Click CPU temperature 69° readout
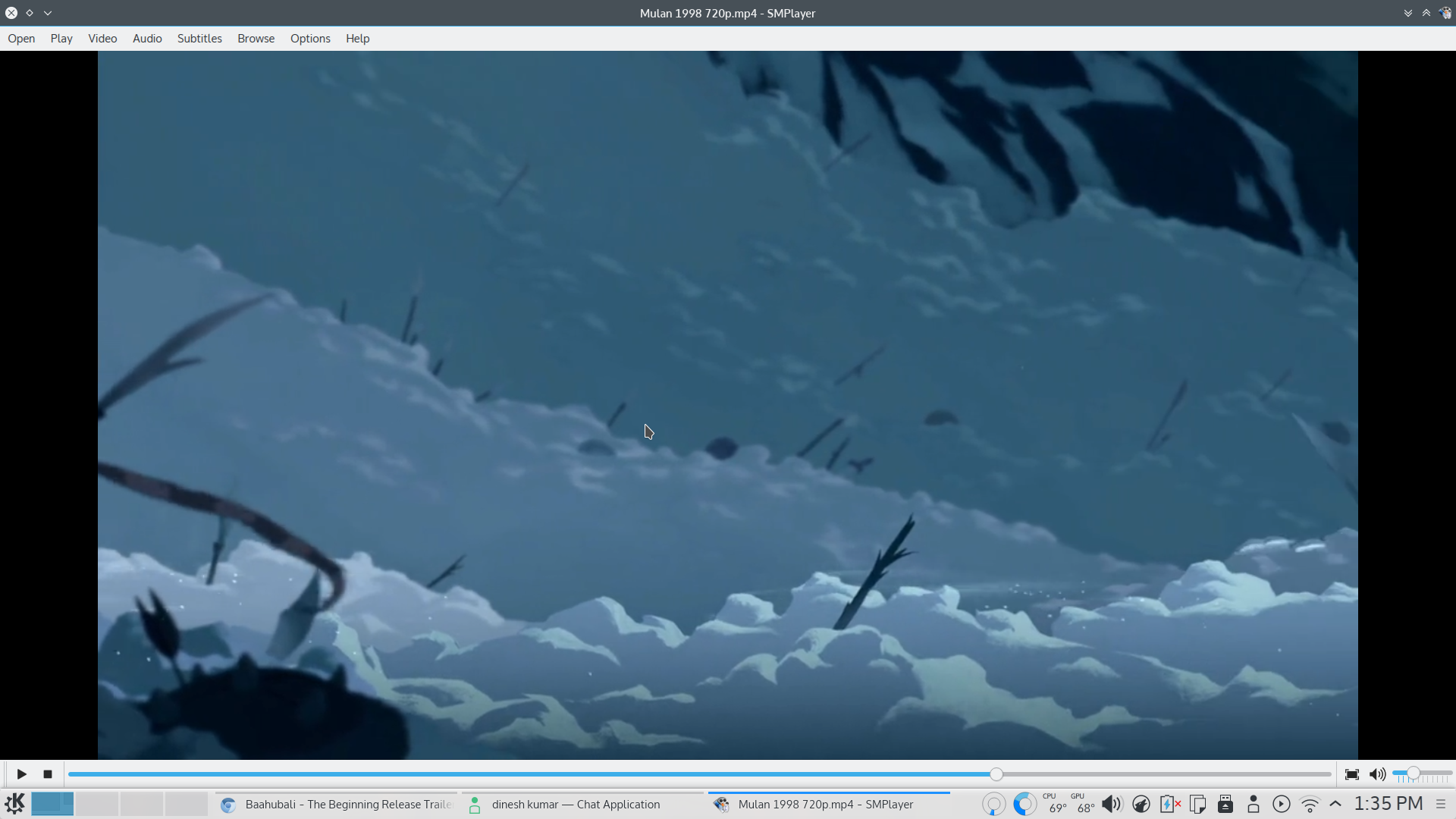This screenshot has height=819, width=1456. tap(1055, 804)
